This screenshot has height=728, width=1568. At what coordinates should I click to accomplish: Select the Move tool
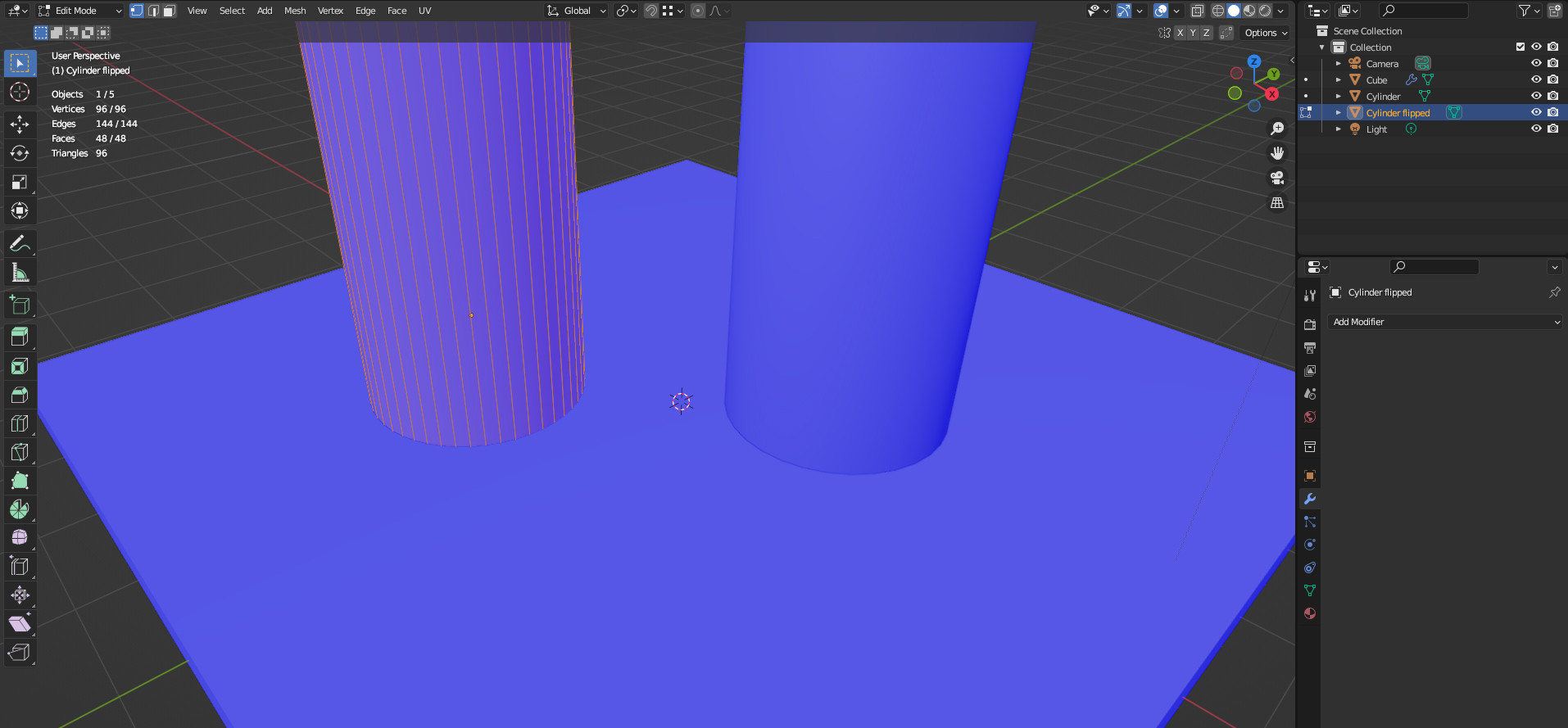[20, 124]
